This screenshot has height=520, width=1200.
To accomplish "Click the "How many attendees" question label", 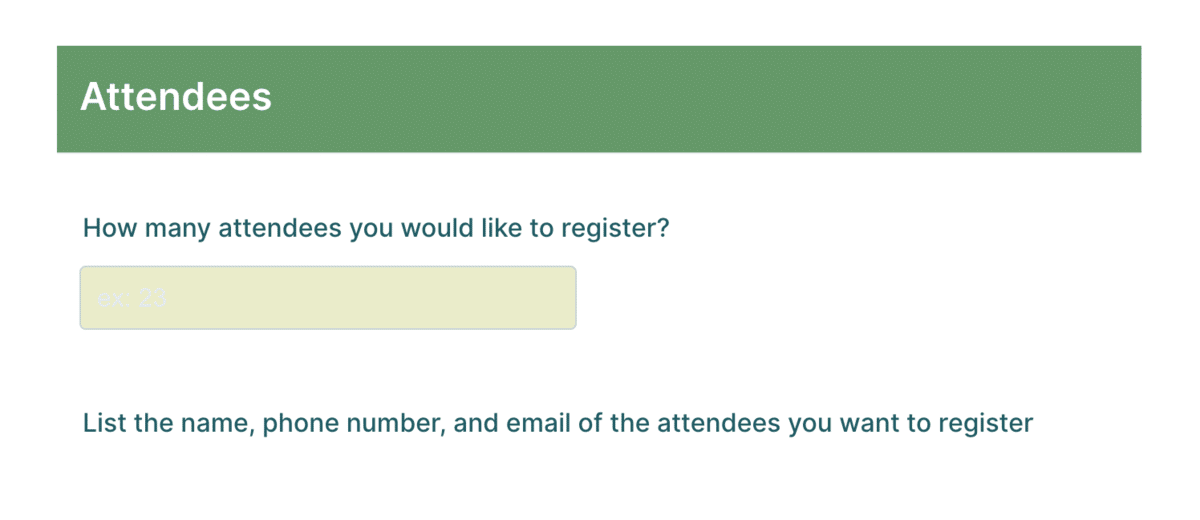I will (x=375, y=228).
